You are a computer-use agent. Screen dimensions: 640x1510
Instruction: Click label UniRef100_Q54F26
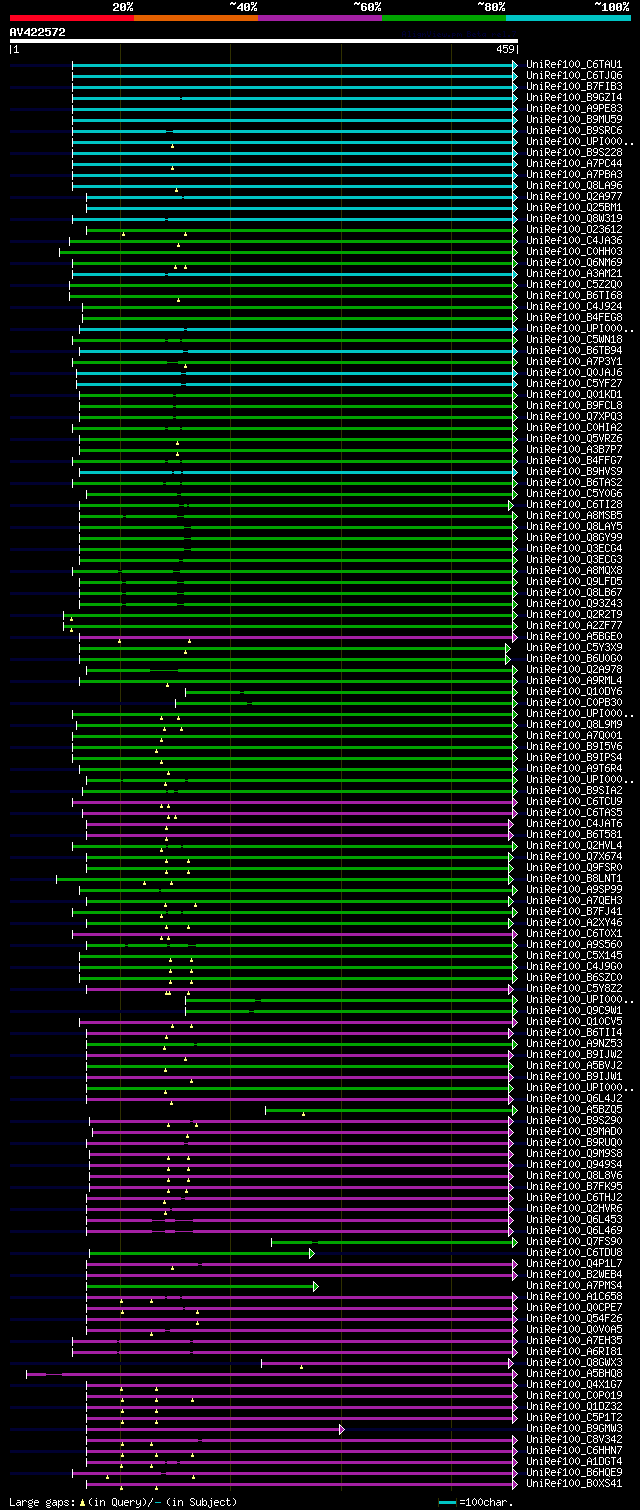[574, 1318]
